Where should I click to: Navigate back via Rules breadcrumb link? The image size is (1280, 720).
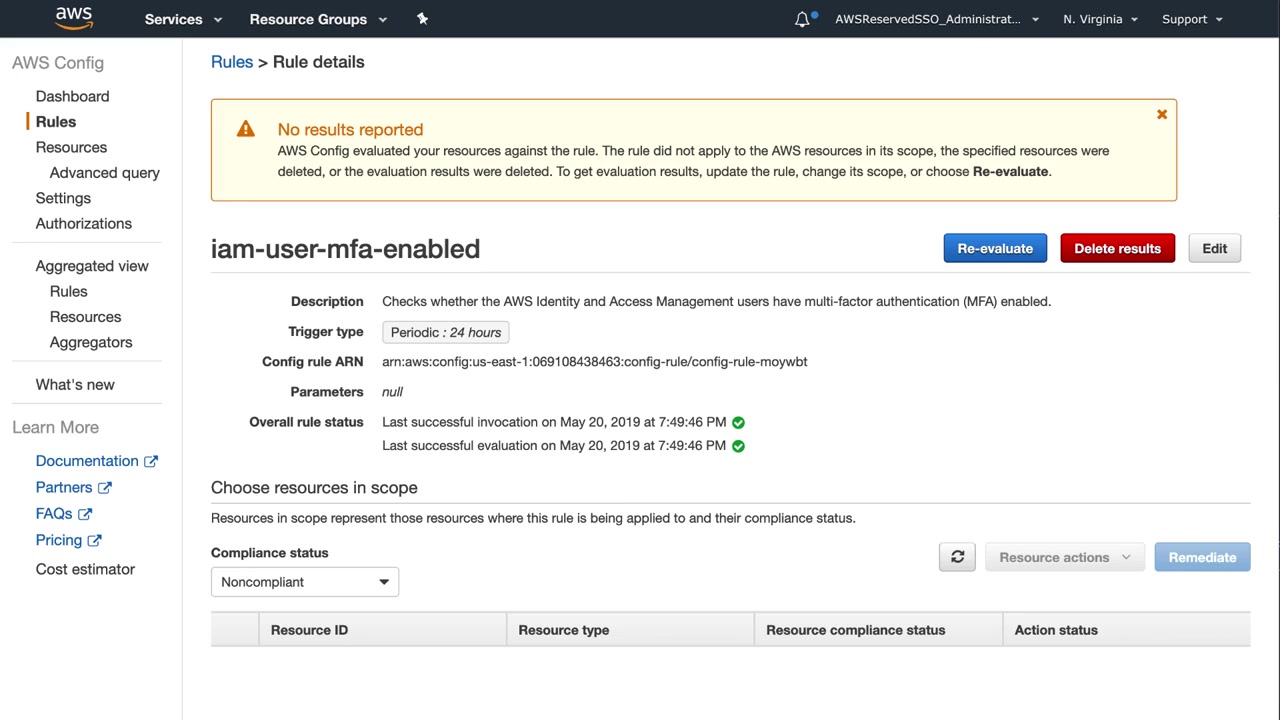232,62
